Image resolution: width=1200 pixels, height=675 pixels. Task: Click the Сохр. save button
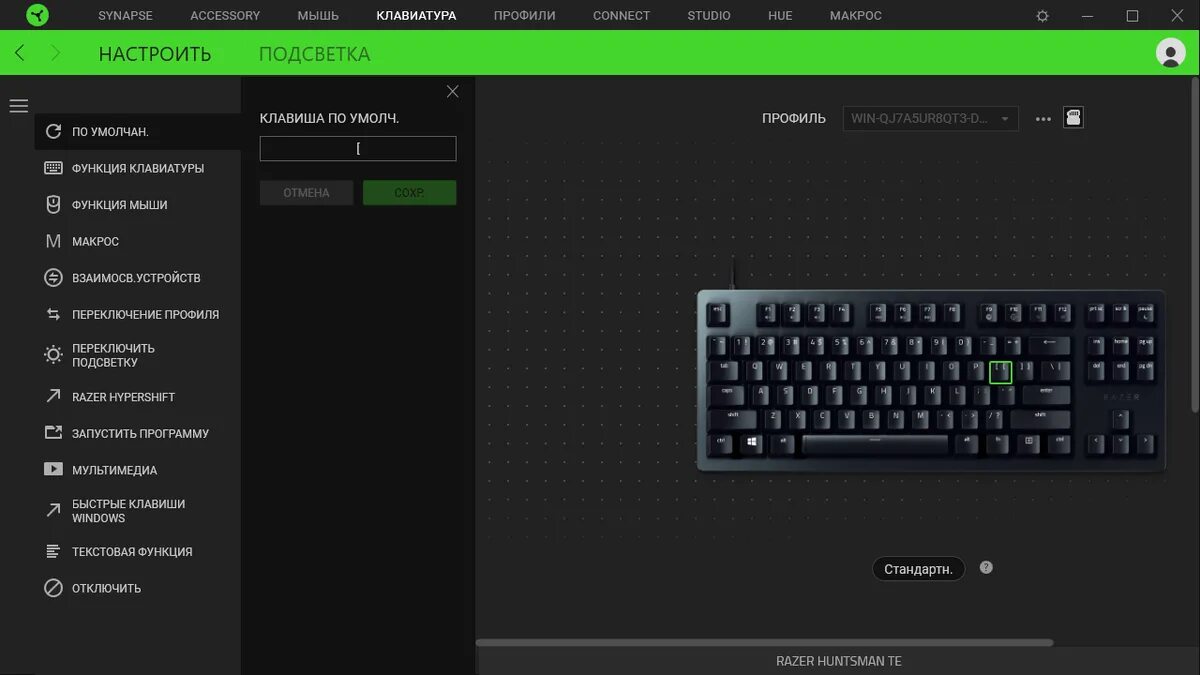(409, 193)
